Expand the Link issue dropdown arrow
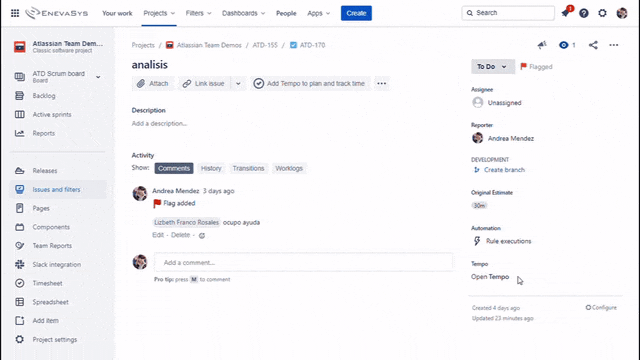Viewport: 640px width, 360px height. pos(238,84)
